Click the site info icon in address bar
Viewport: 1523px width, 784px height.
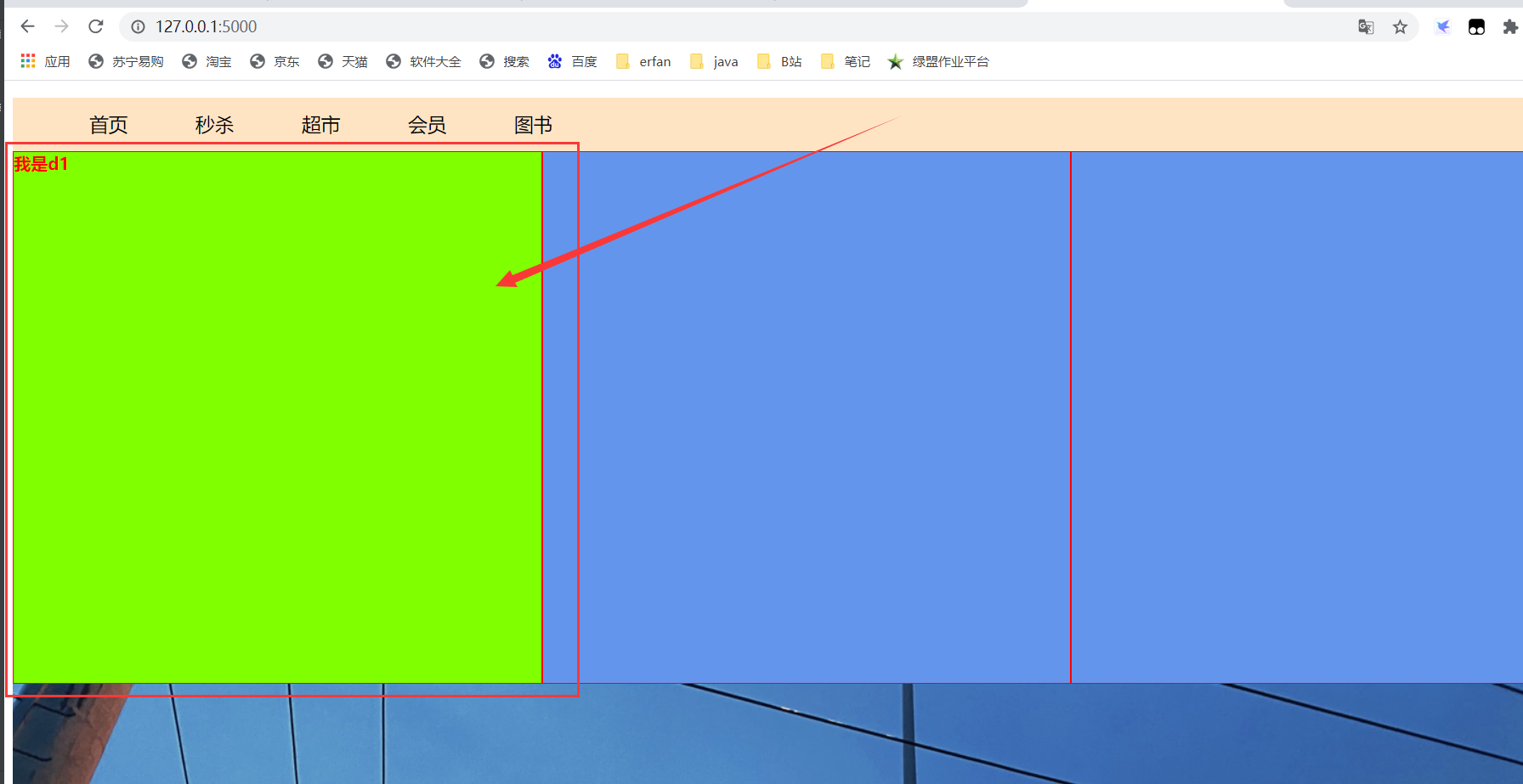click(x=138, y=26)
